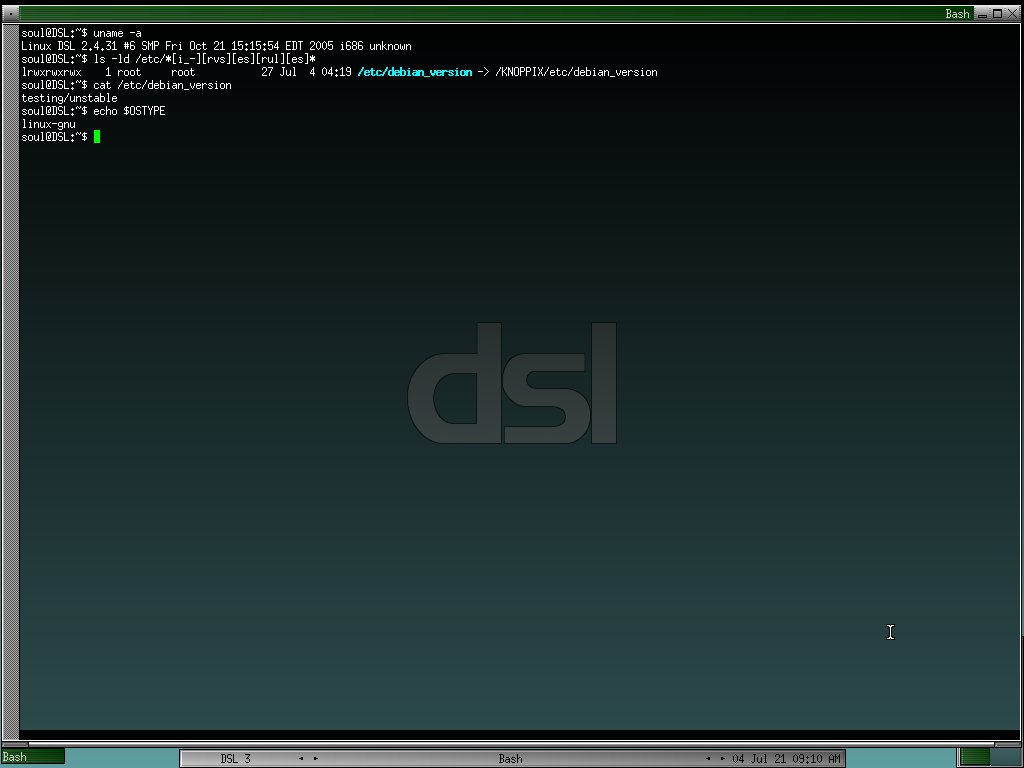Click the cyan /etc/debian_version symlink name
This screenshot has height=768, width=1024.
pos(415,72)
